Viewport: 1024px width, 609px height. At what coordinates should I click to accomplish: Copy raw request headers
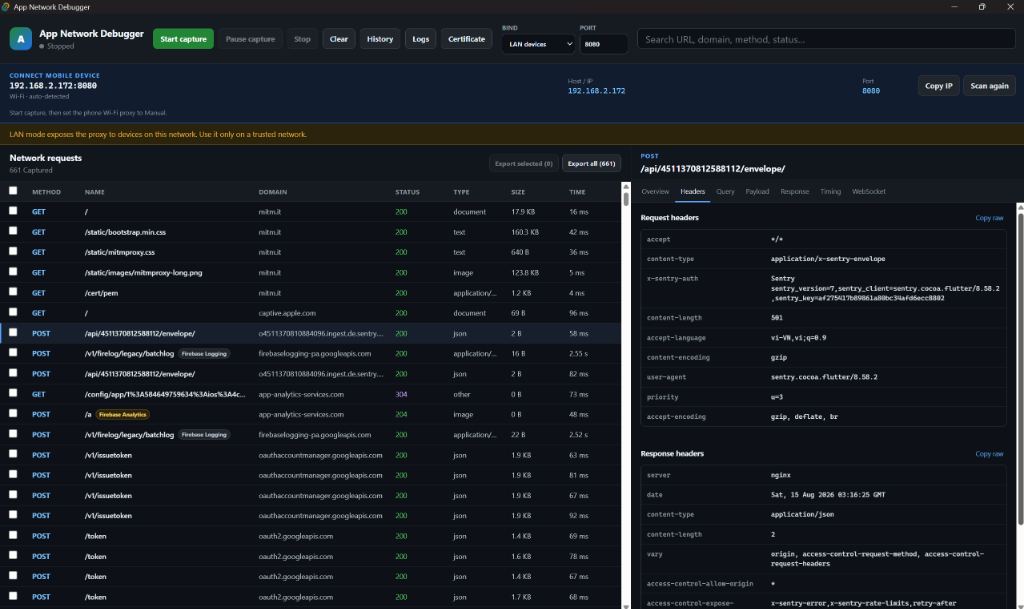point(989,218)
